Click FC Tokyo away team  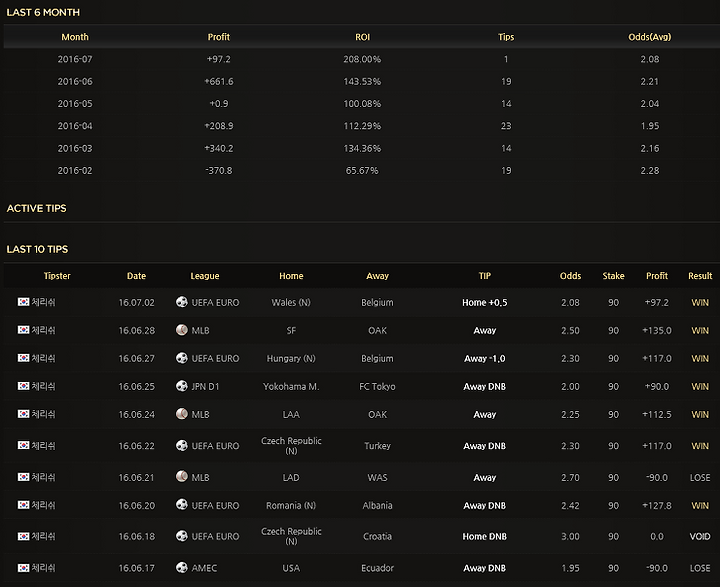(x=377, y=386)
